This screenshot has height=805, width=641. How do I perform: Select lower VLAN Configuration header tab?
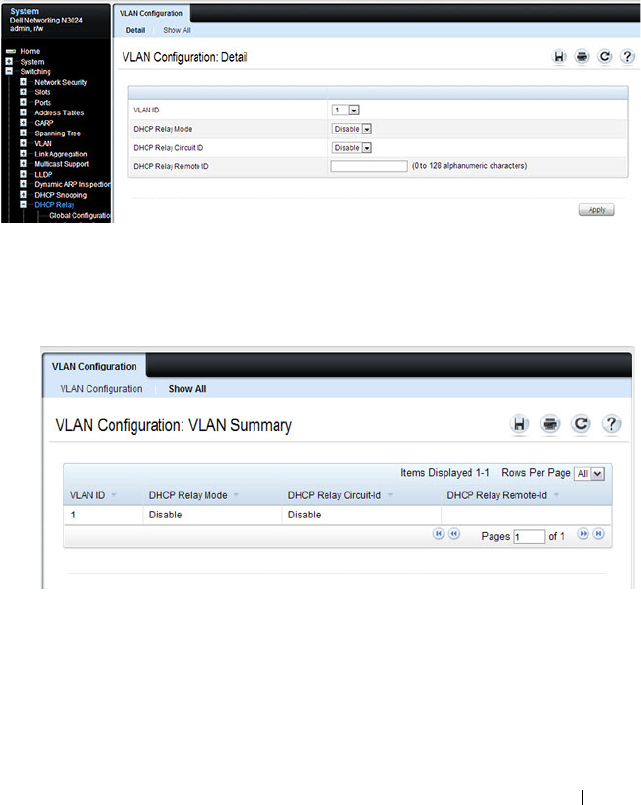[94, 367]
